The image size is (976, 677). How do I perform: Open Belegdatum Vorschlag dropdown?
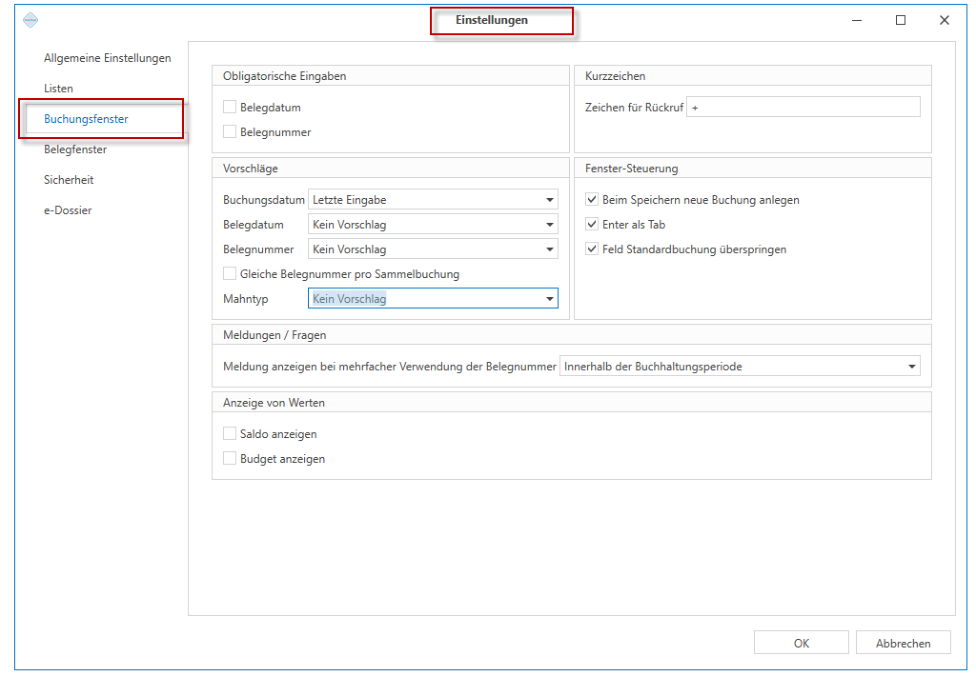point(433,225)
